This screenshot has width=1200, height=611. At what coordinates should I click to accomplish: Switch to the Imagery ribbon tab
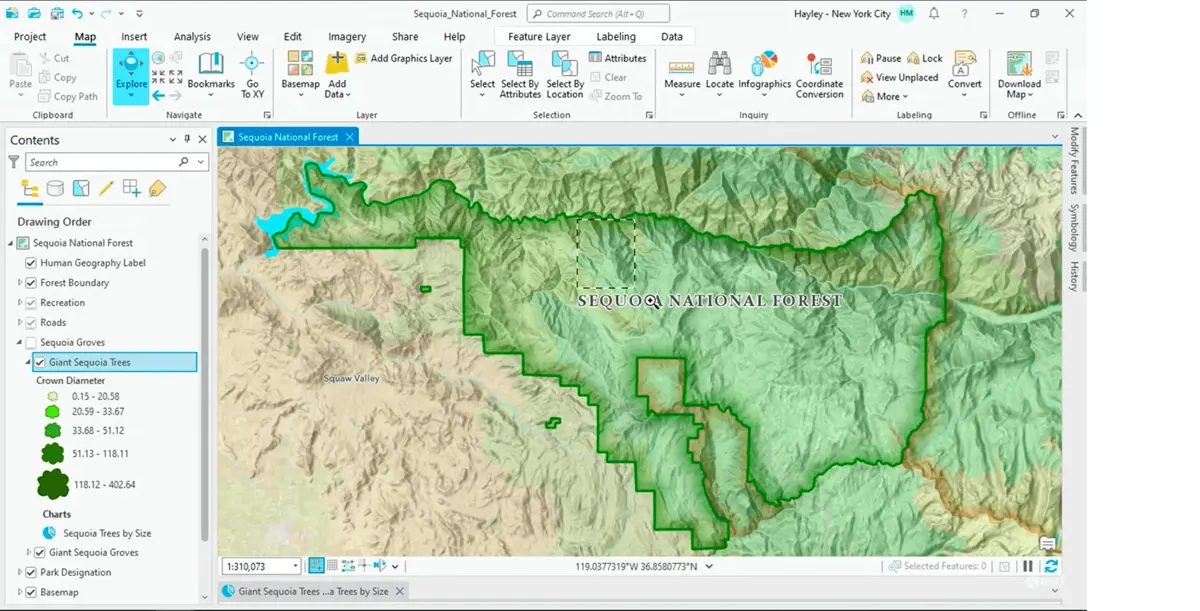click(347, 37)
